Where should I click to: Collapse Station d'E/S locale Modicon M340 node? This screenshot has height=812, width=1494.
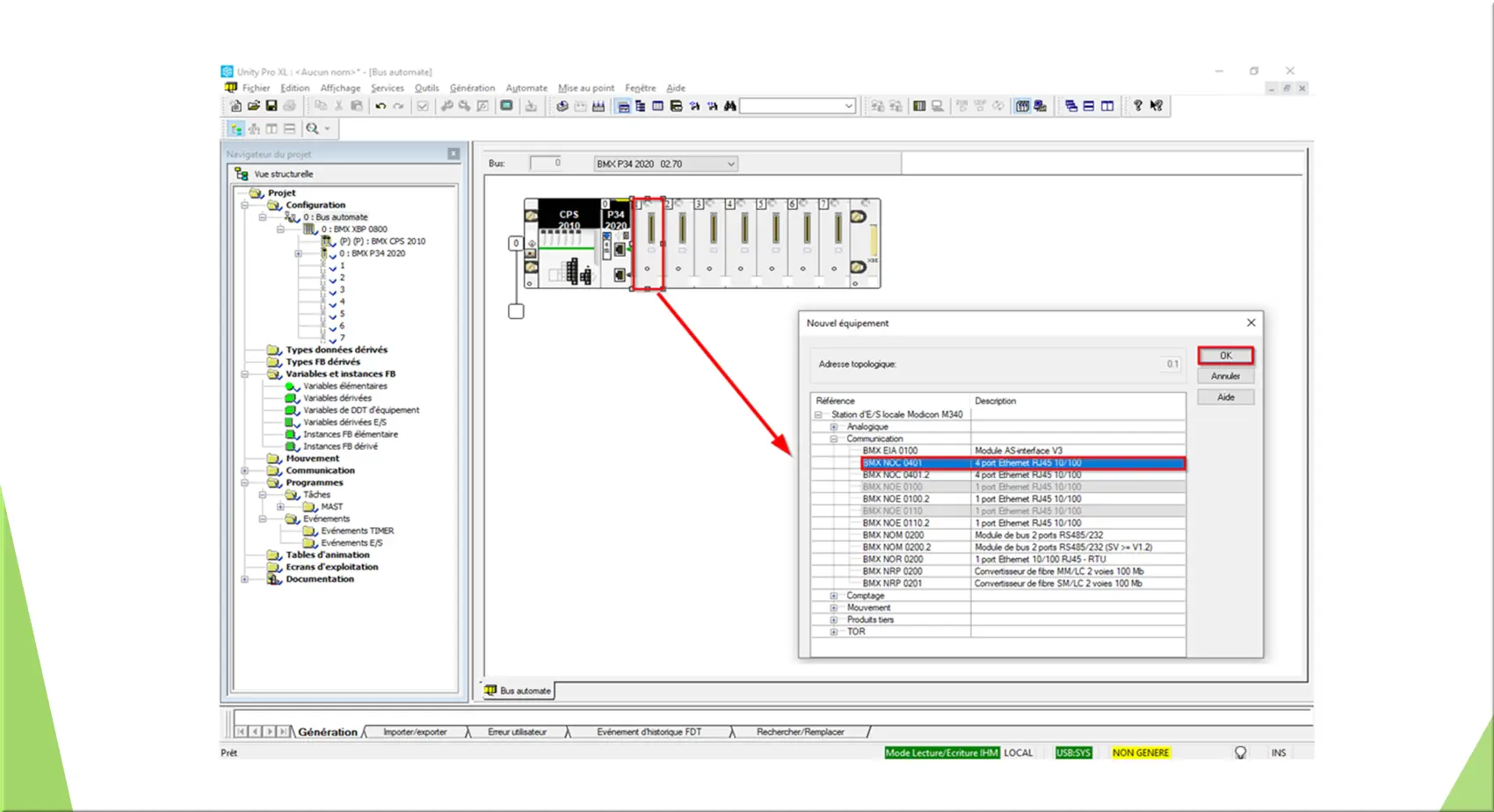tap(818, 415)
